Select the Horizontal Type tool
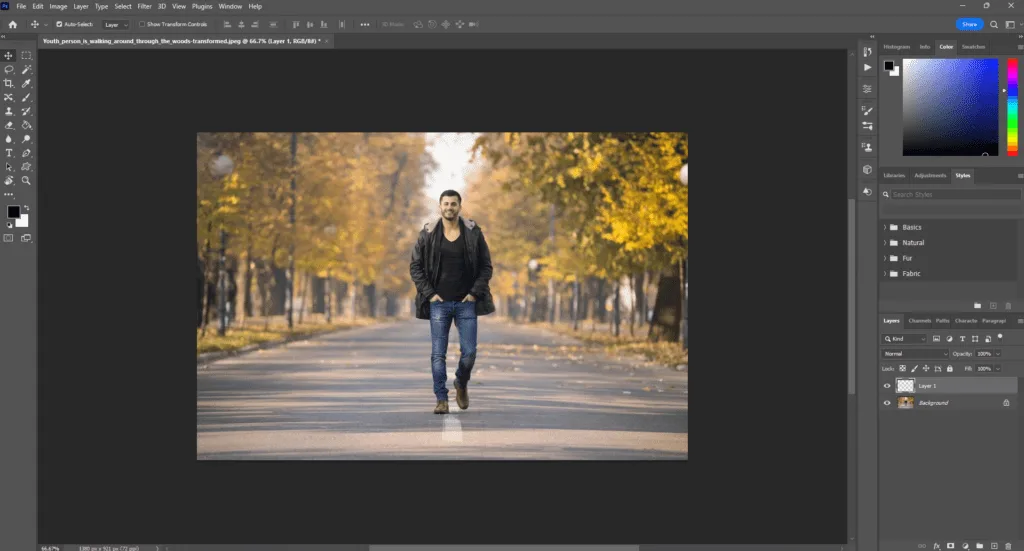This screenshot has width=1024, height=551. tap(8, 153)
